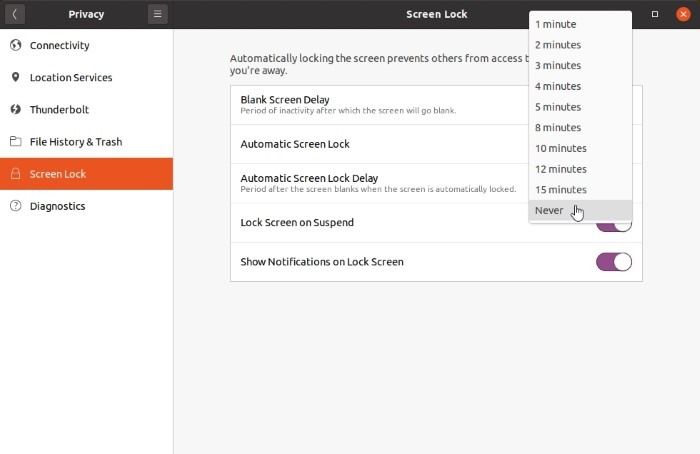Click the Automatic Screen Lock row label
The image size is (700, 454).
[x=295, y=144]
